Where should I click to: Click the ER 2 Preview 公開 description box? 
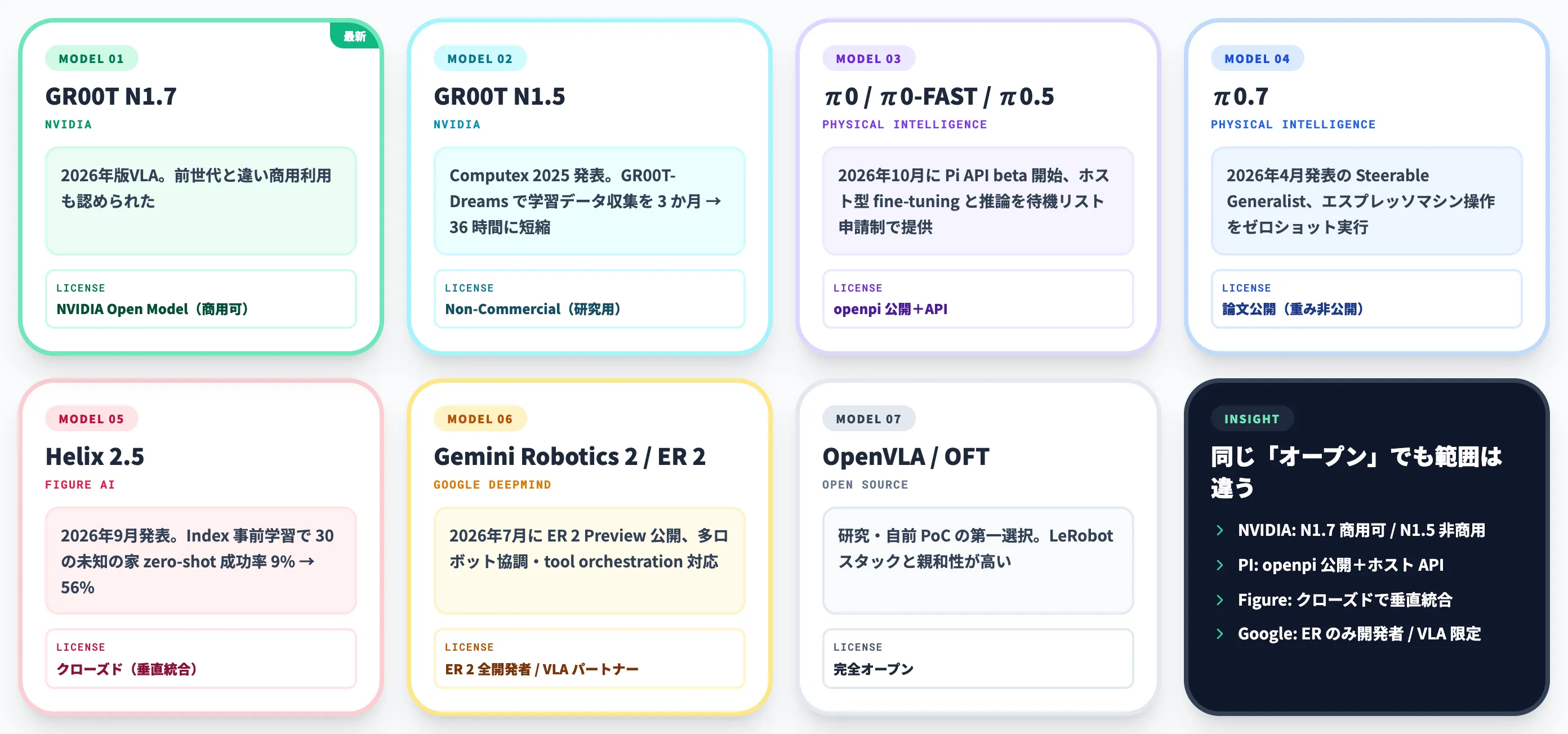(589, 561)
